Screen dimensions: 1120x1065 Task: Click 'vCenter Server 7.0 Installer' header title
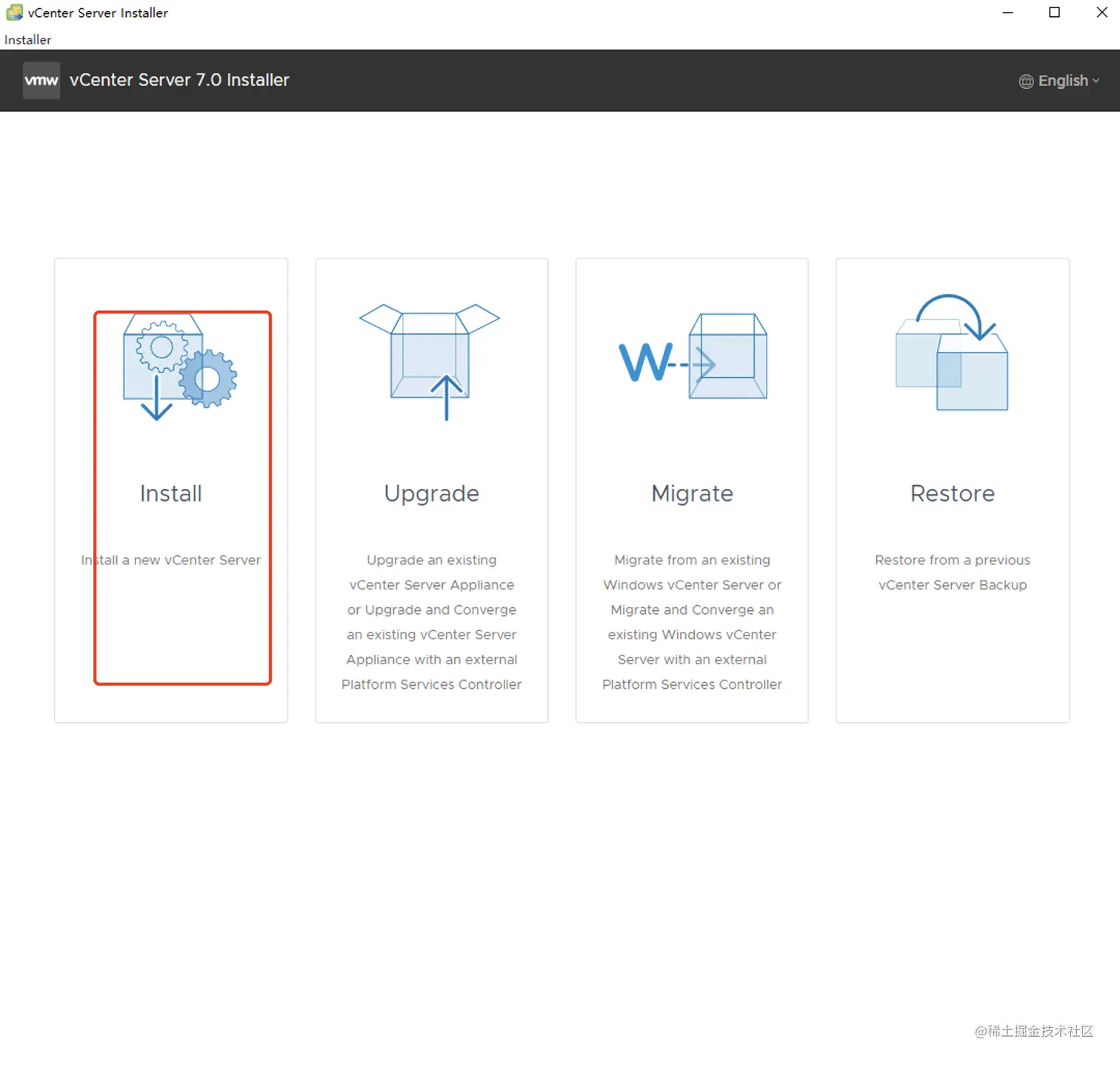tap(179, 80)
